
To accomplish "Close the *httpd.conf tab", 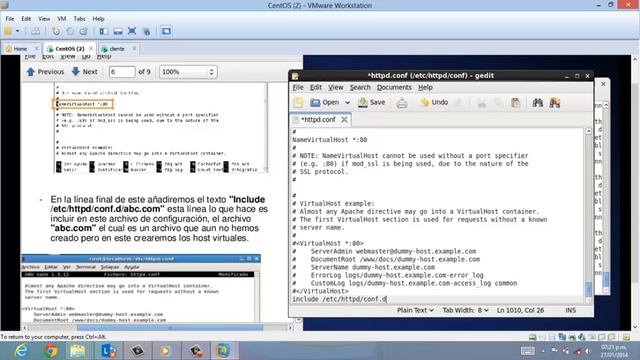I will click(344, 120).
